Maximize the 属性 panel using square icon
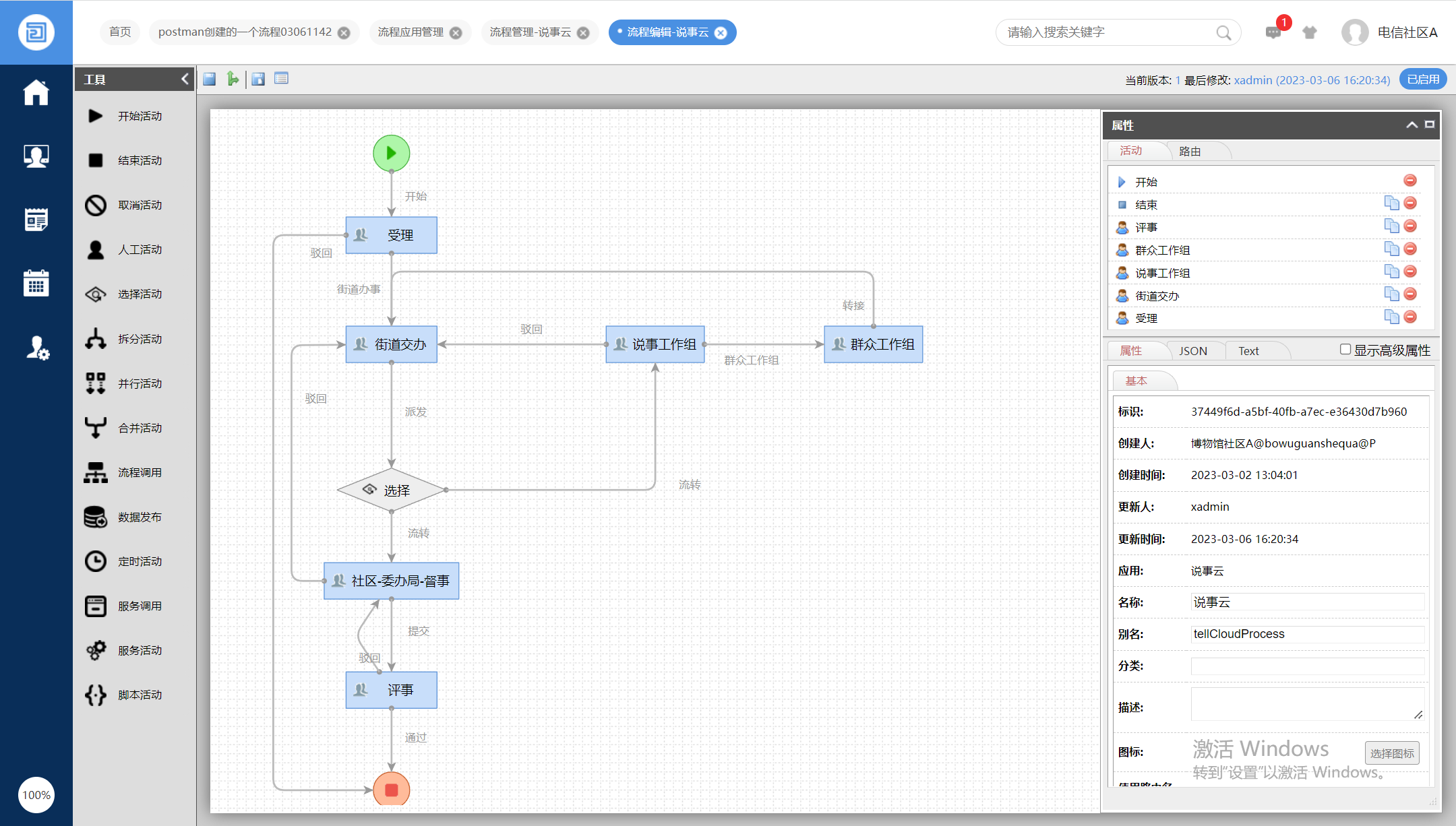 click(x=1430, y=125)
